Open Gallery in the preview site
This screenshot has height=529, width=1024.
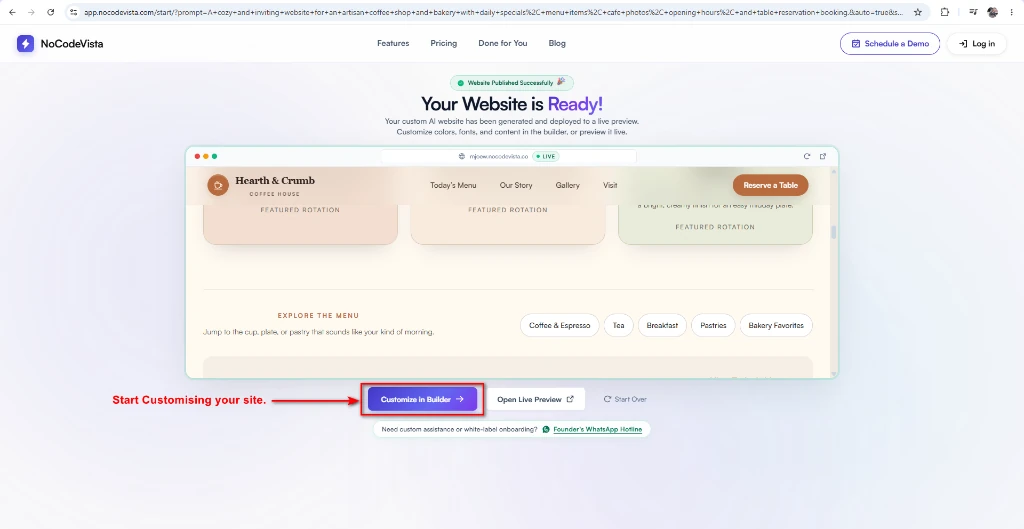point(568,185)
